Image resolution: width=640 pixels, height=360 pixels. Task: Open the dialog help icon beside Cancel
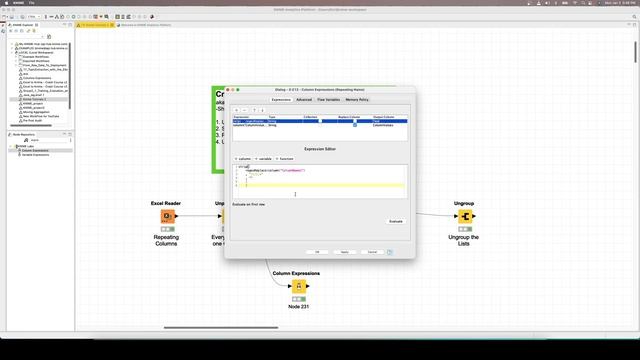coord(389,252)
